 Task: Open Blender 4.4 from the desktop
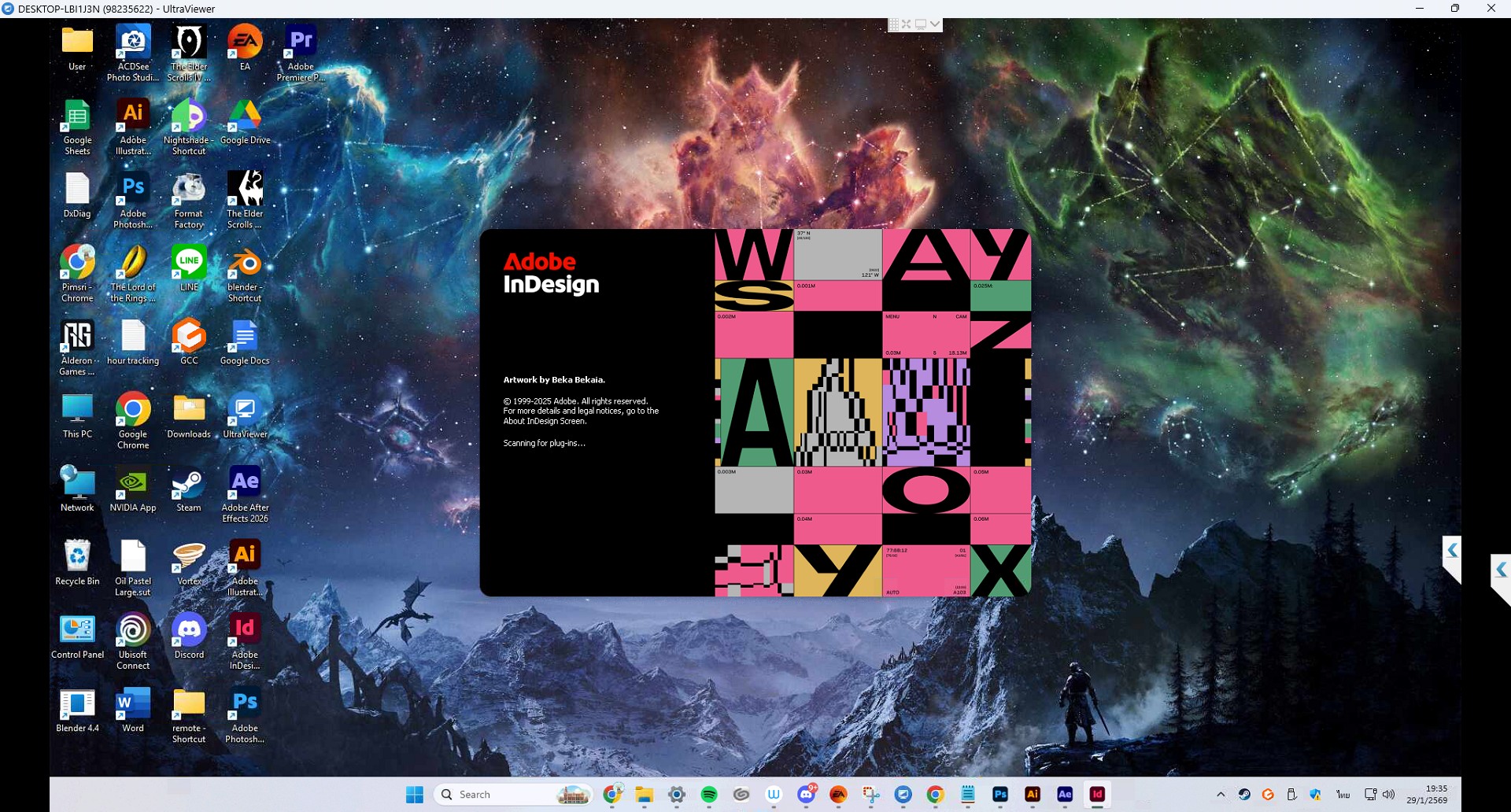coord(77,710)
